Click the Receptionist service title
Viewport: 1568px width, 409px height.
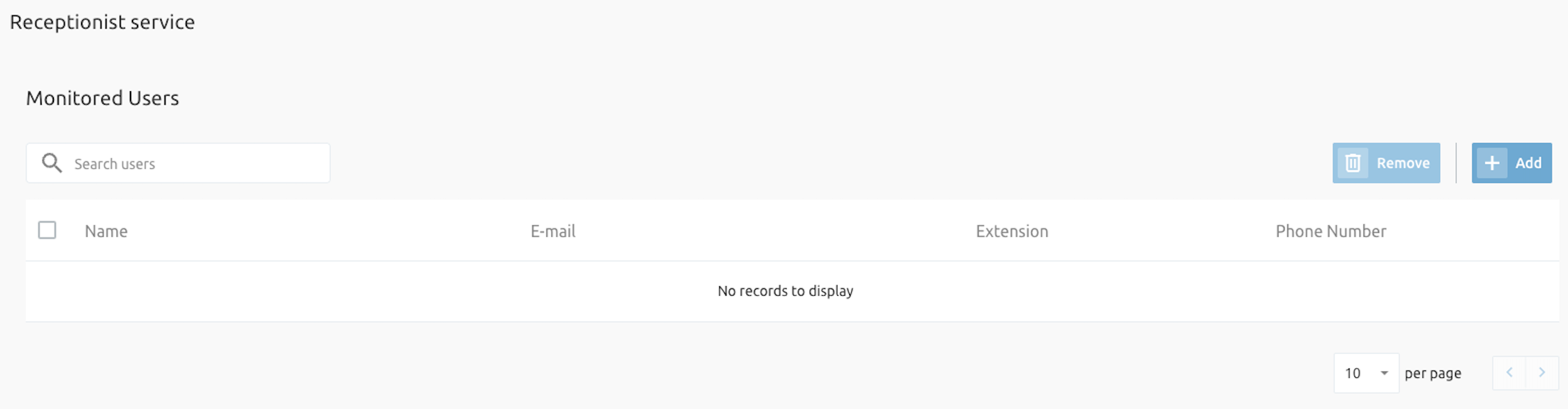[x=103, y=22]
